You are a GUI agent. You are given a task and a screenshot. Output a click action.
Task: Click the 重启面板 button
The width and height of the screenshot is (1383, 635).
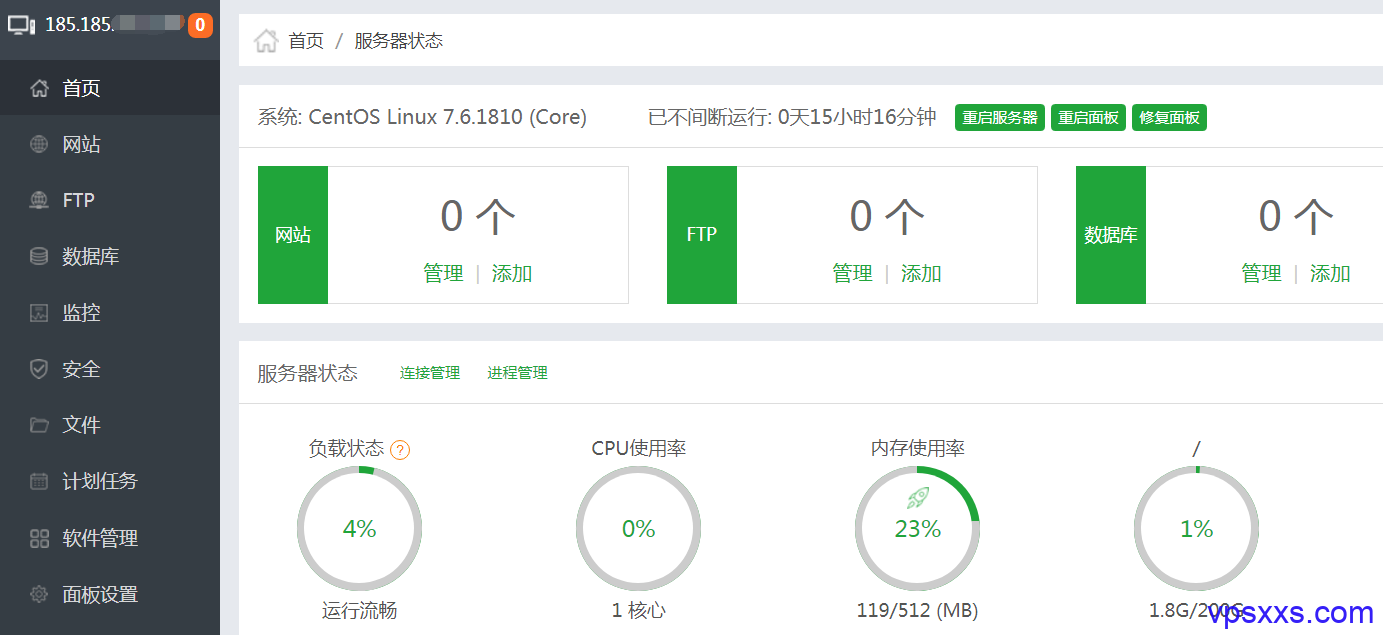click(1088, 117)
